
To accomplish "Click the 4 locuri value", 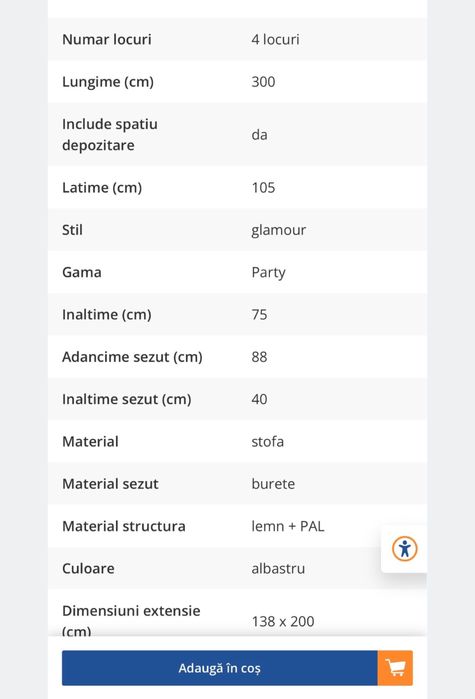I will [275, 39].
